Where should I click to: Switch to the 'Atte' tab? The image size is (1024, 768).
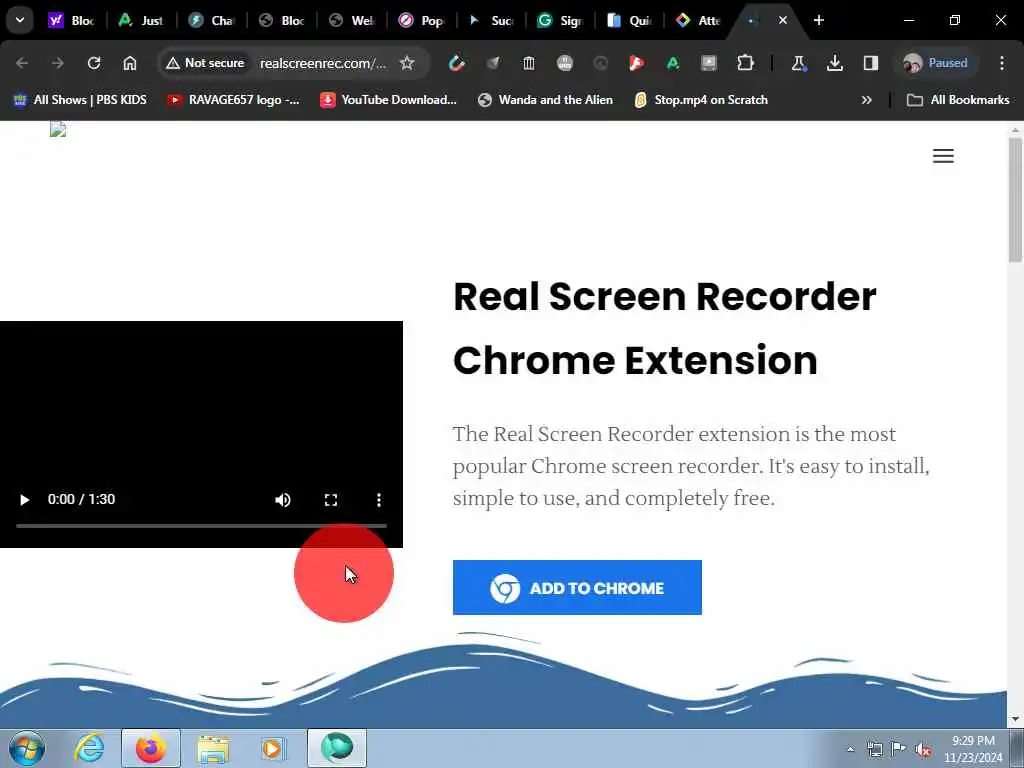click(x=699, y=20)
